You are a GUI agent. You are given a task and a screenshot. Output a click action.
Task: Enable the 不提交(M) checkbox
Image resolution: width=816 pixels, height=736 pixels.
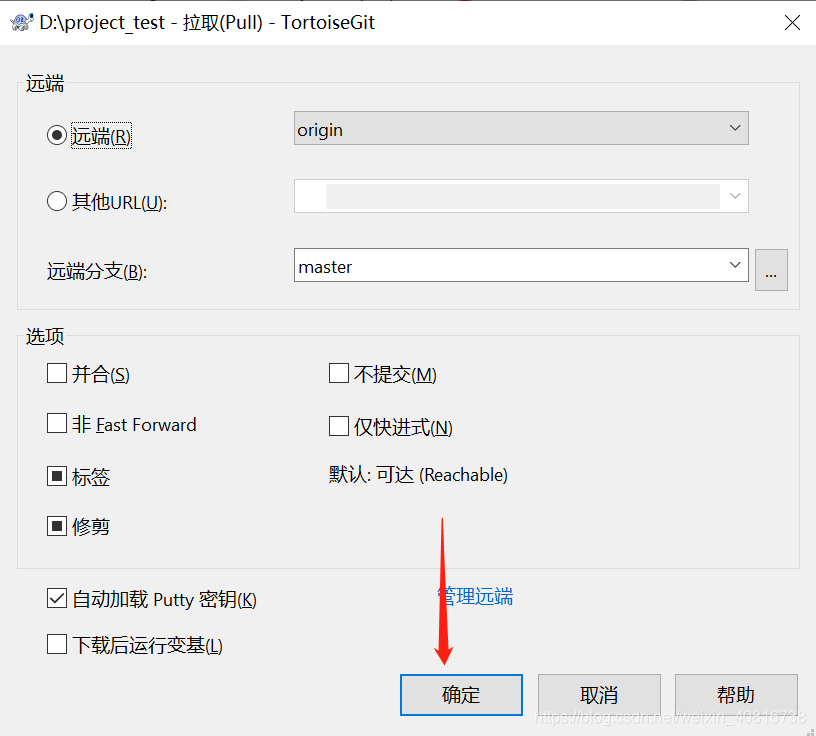pyautogui.click(x=339, y=373)
